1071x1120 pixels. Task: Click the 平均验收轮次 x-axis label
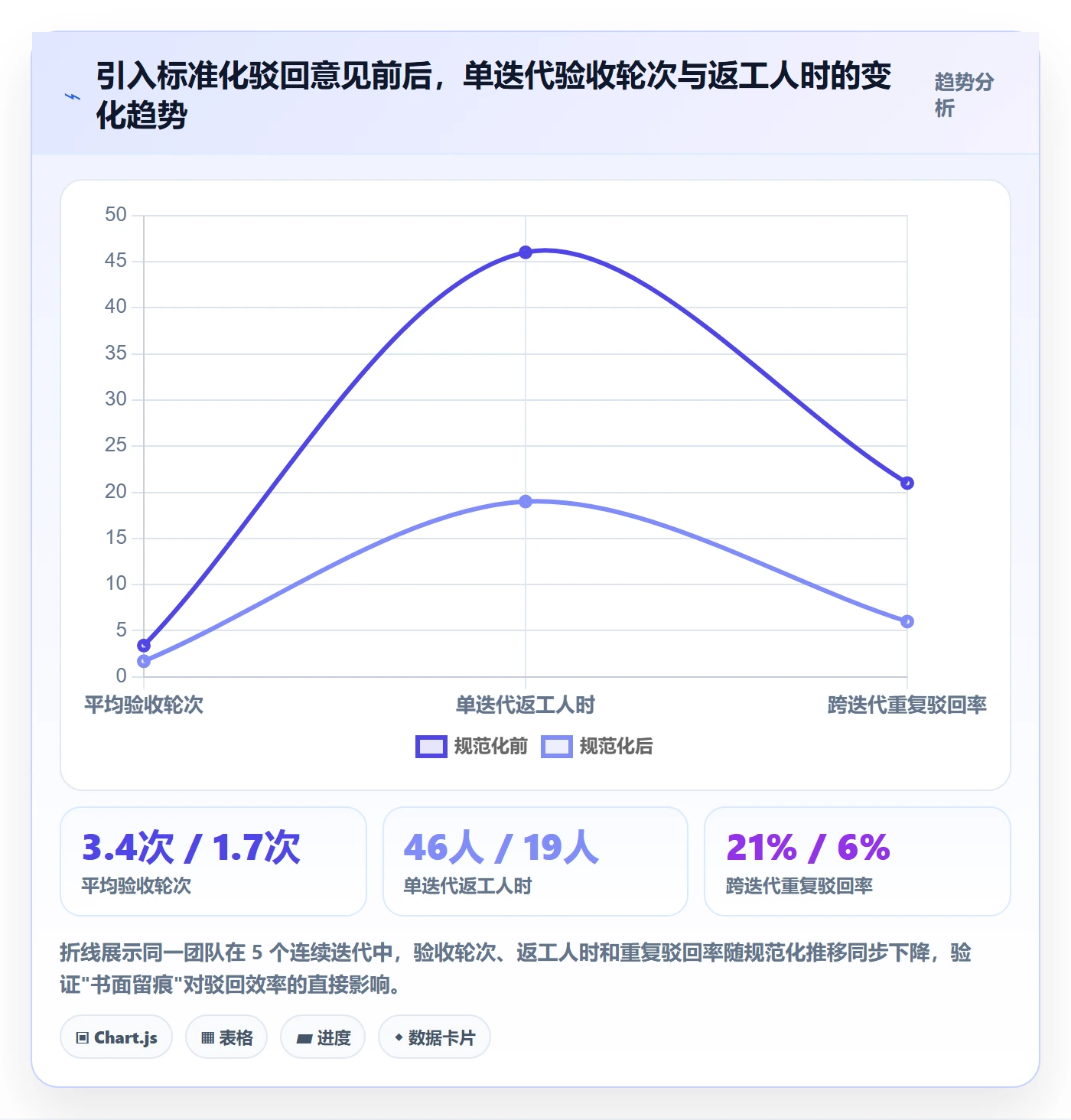tap(144, 705)
